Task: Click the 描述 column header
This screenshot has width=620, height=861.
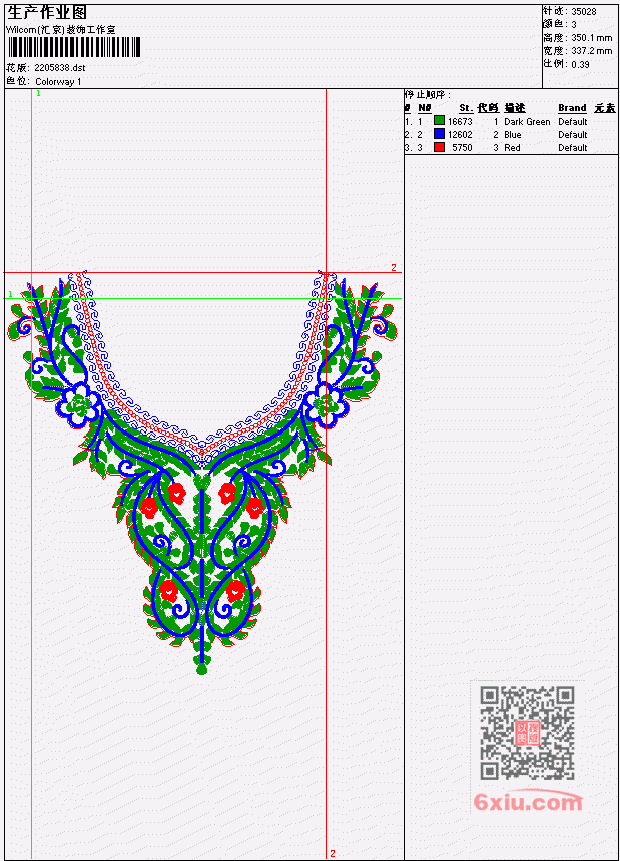Action: click(x=515, y=108)
